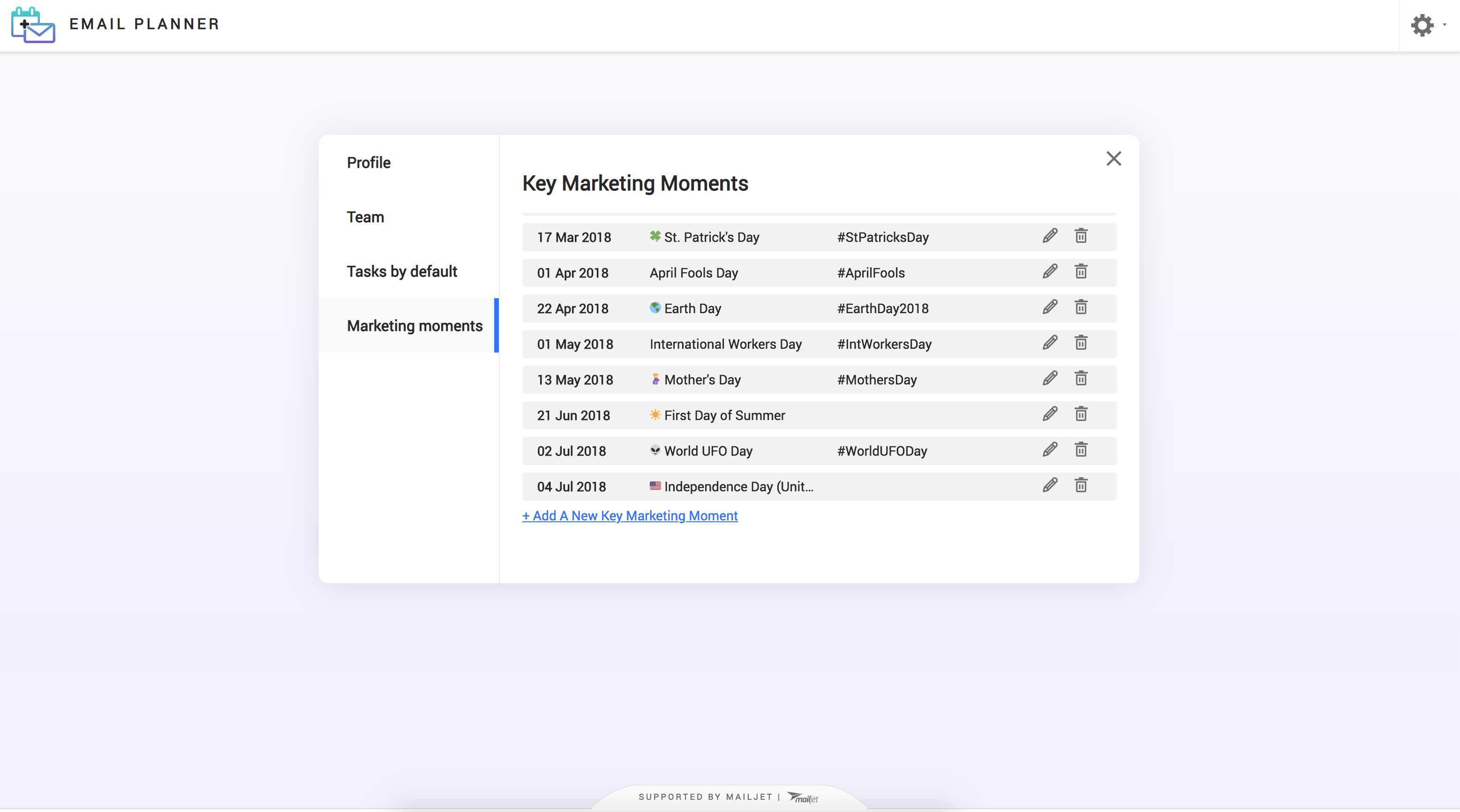The image size is (1460, 812).
Task: Delete the Mother's Day moment
Action: click(1081, 378)
